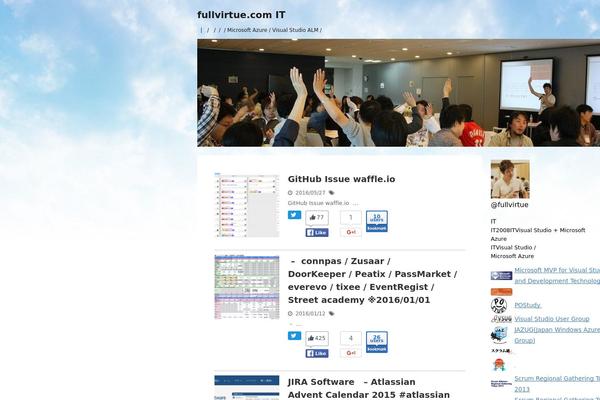Open JAZUG Japan Windows Azure Group link
The width and height of the screenshot is (600, 400).
click(x=557, y=335)
